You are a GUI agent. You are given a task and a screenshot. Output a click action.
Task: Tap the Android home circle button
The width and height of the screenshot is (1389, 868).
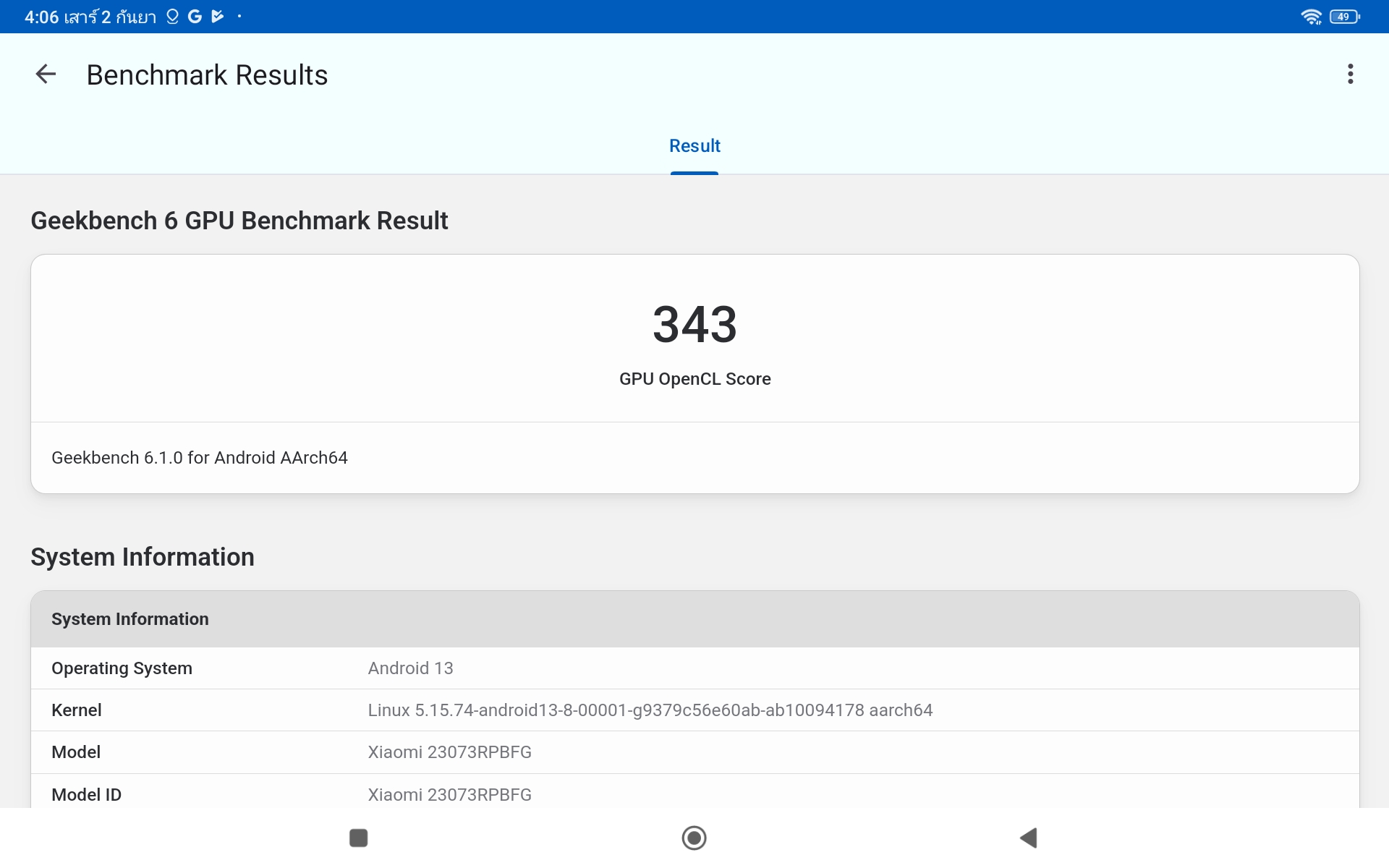click(694, 838)
